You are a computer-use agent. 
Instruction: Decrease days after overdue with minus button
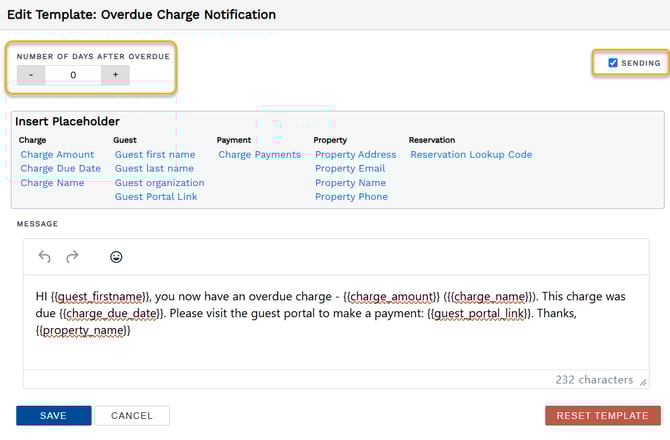[31, 75]
